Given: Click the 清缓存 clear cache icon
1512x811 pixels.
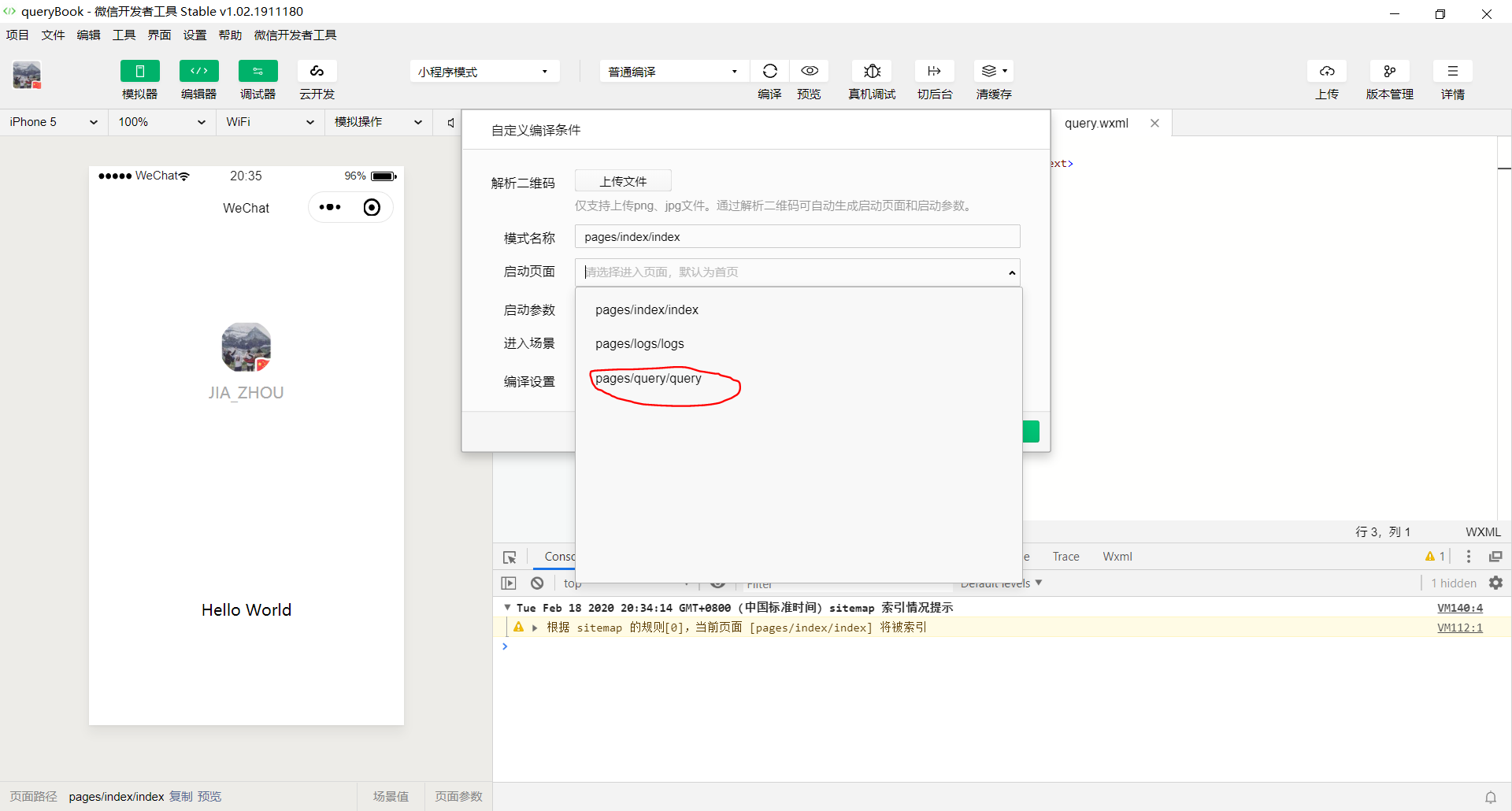Looking at the screenshot, I should (x=991, y=71).
